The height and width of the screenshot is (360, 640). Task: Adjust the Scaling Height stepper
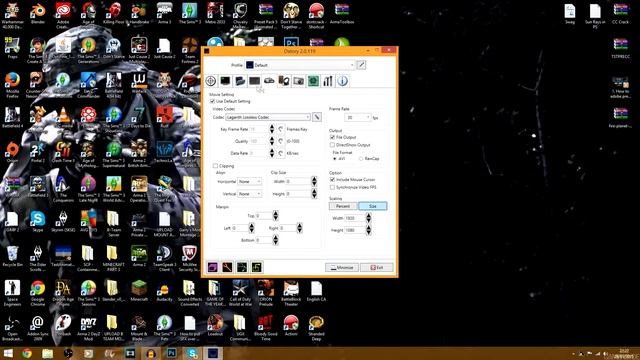(x=368, y=230)
